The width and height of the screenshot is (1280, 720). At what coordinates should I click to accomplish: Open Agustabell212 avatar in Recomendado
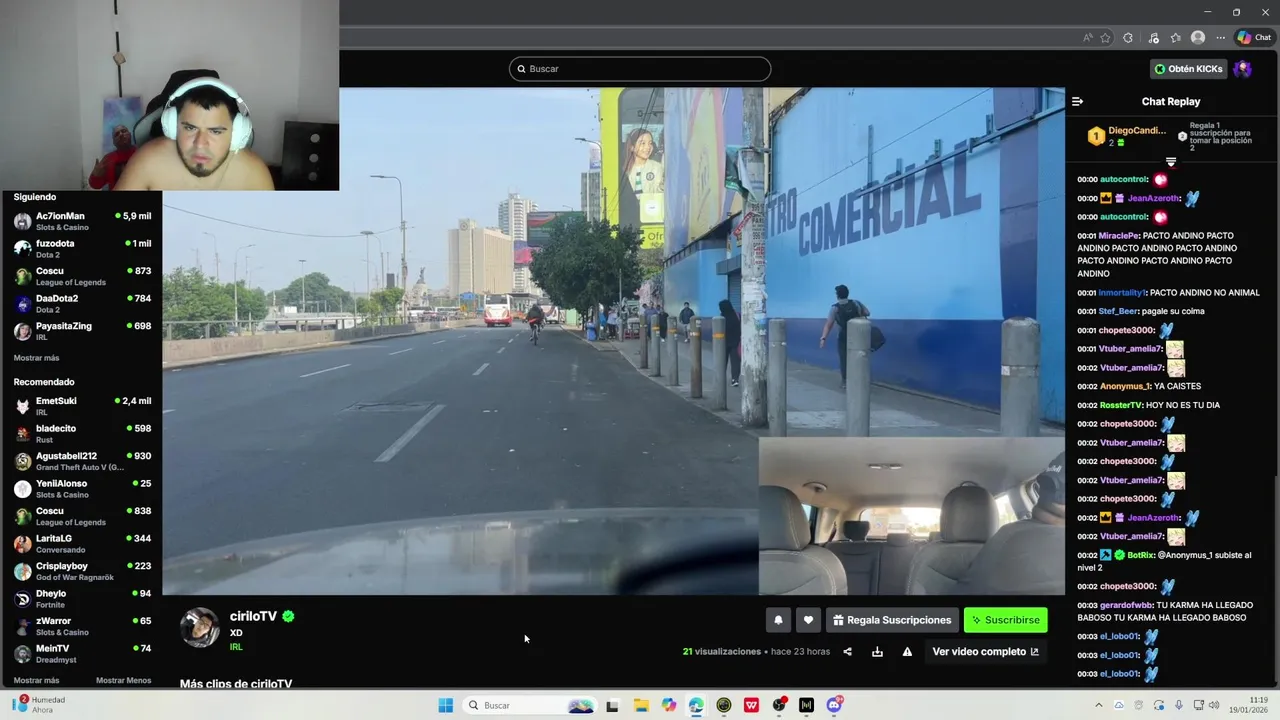coord(22,461)
